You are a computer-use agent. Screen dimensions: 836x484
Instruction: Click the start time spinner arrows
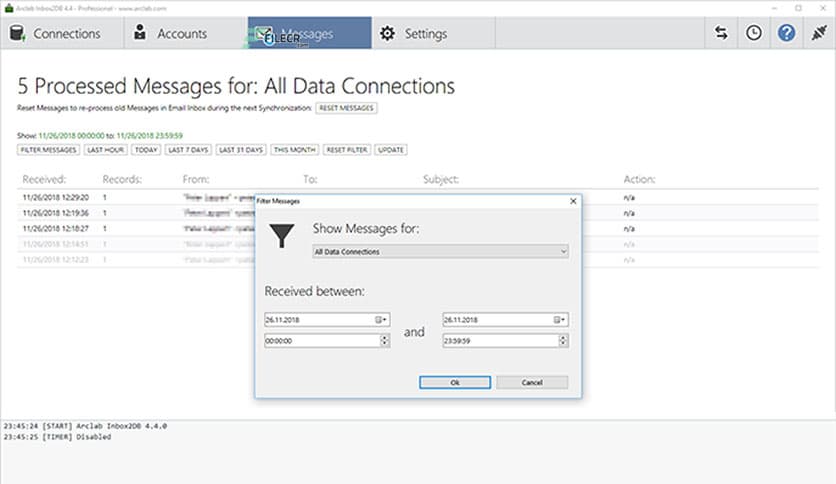point(384,341)
